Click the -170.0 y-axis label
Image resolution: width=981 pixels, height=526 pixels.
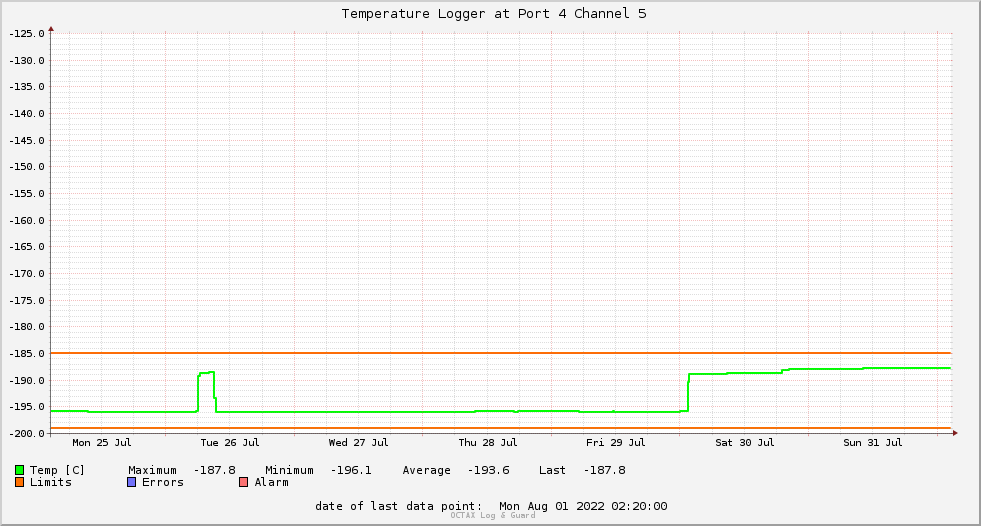(x=27, y=274)
